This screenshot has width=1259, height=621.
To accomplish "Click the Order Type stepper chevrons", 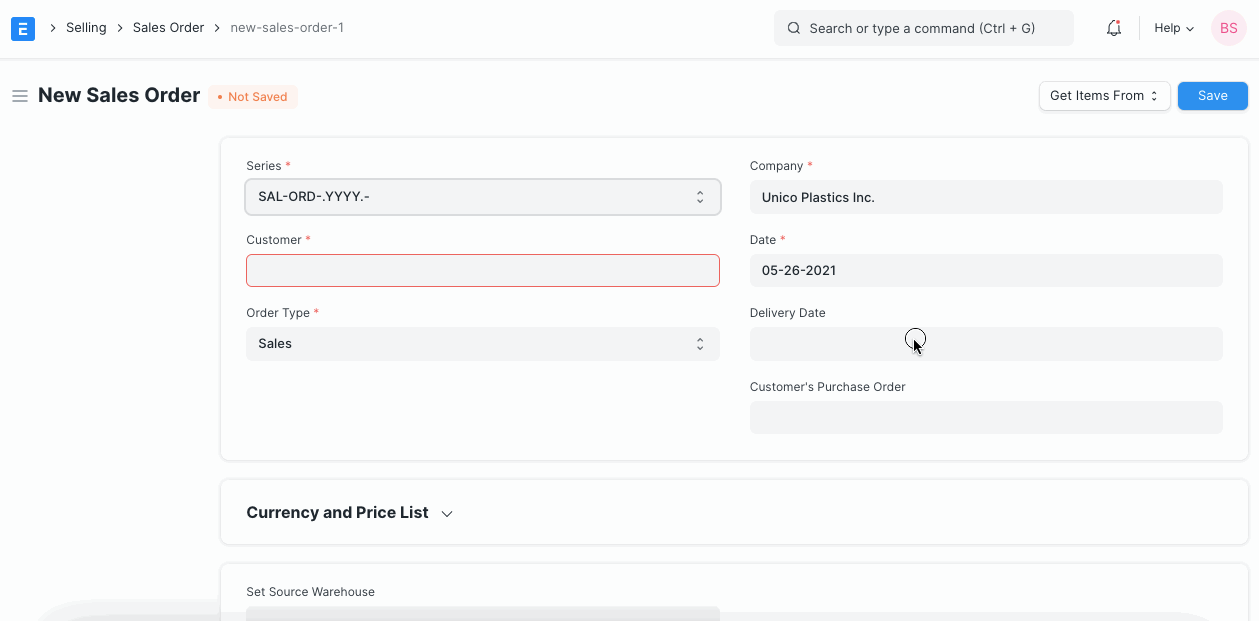I will click(x=700, y=343).
